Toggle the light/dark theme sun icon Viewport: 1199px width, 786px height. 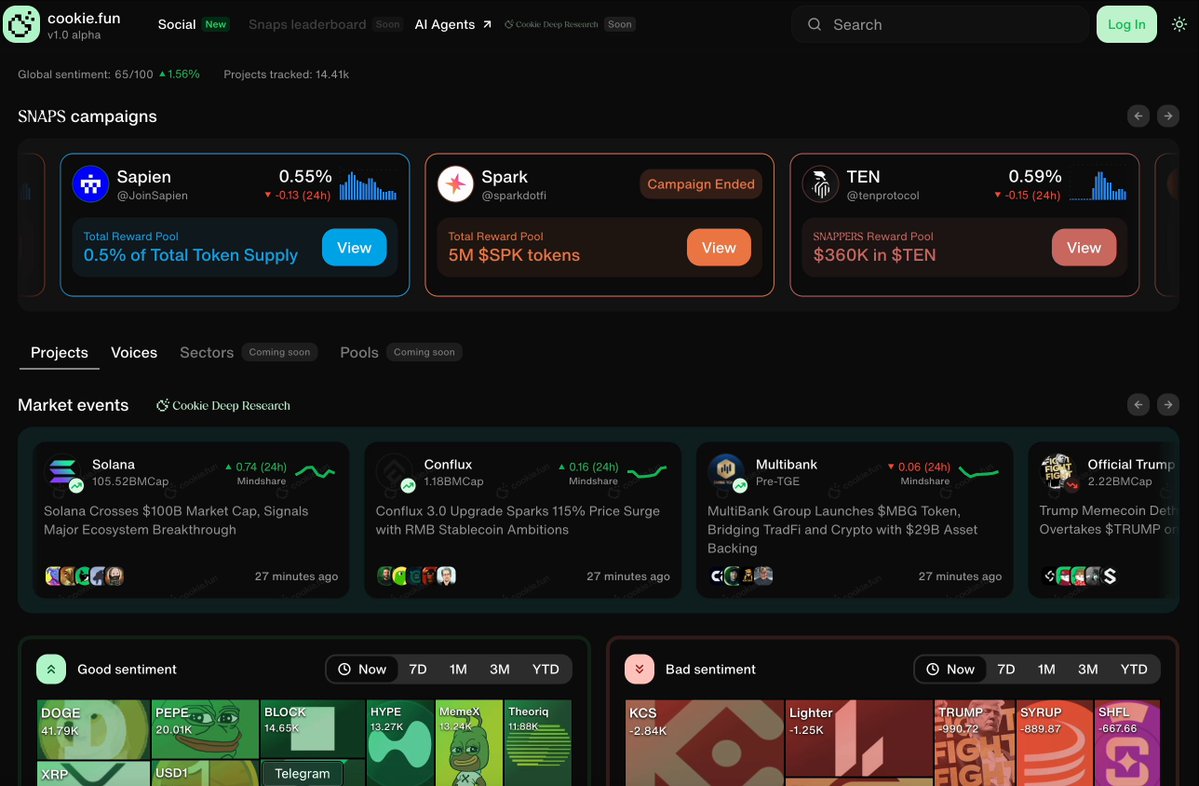pos(1179,24)
